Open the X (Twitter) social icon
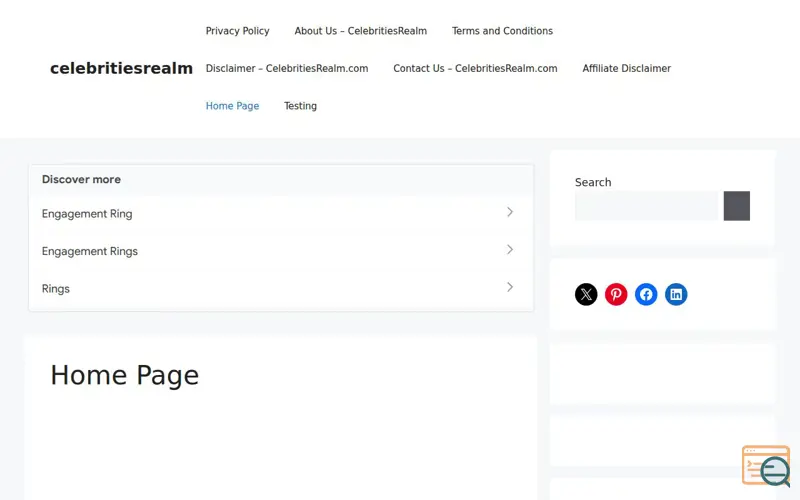 coord(586,294)
